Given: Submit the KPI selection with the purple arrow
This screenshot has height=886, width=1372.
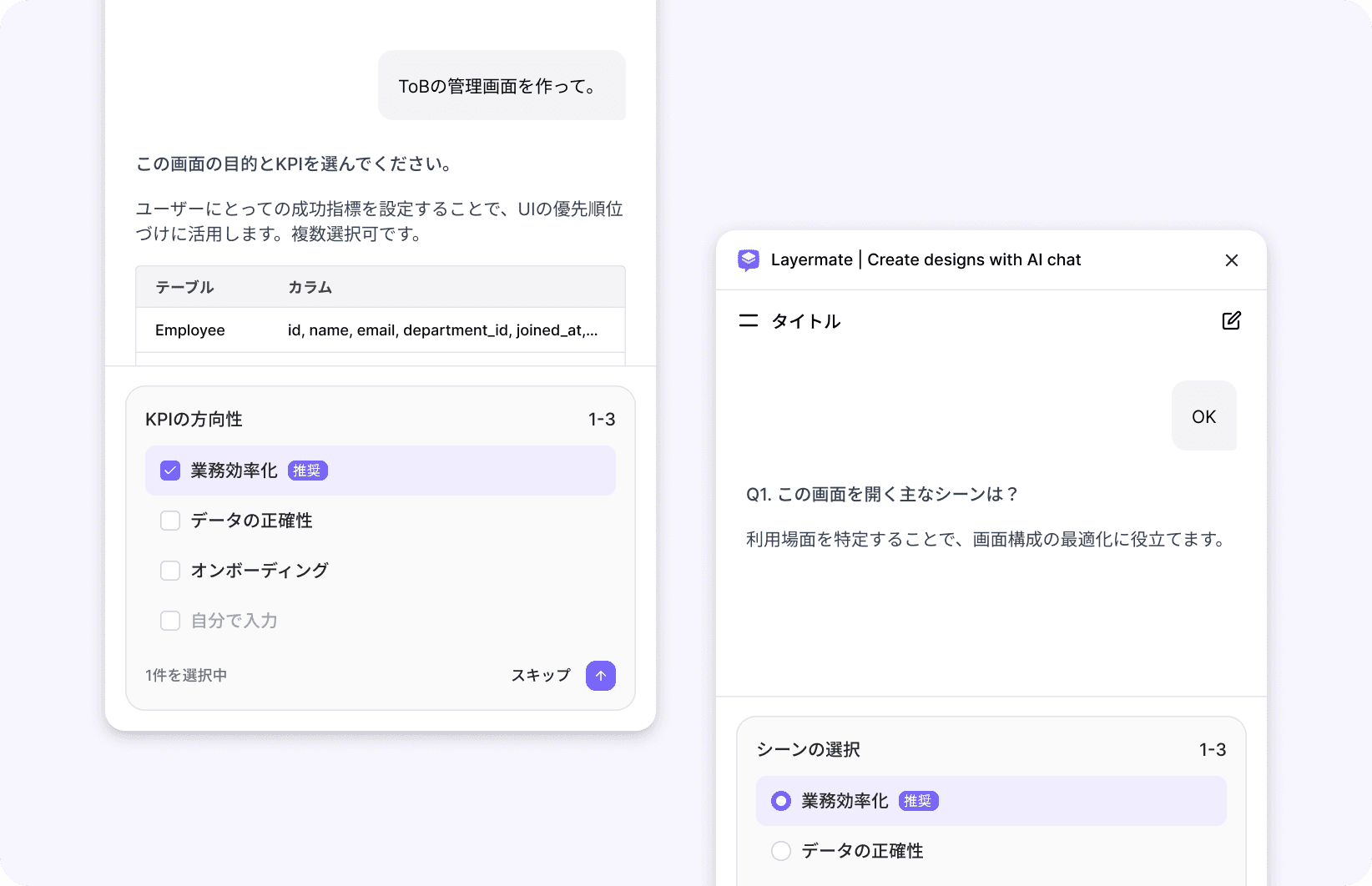Looking at the screenshot, I should point(600,676).
